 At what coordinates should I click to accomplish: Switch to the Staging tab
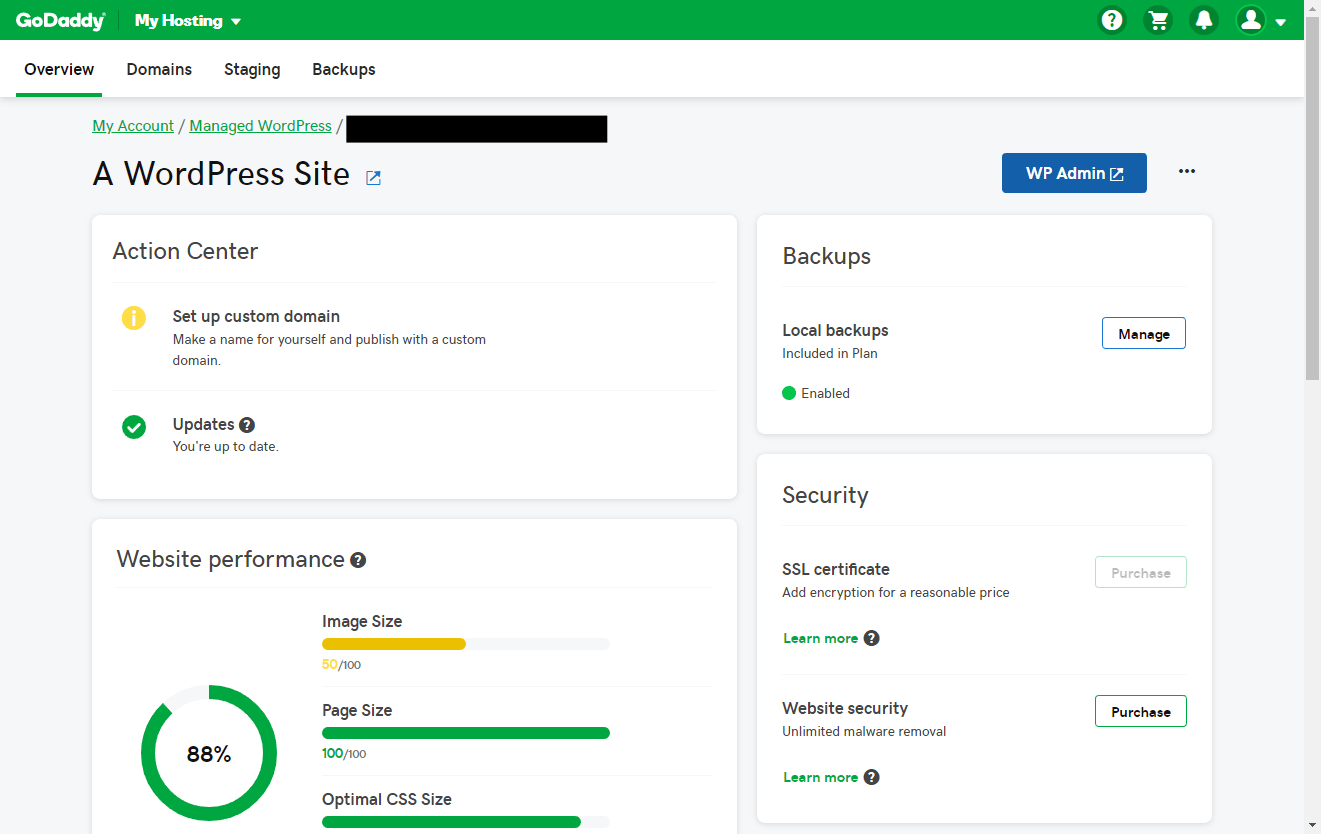pos(251,69)
